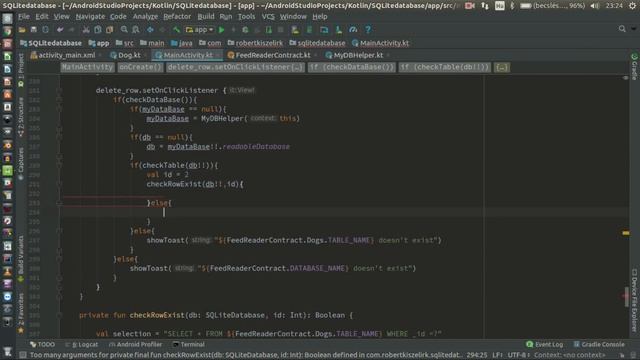Close the MainActivity.kt editor tab
640x360 pixels.
[x=218, y=56]
